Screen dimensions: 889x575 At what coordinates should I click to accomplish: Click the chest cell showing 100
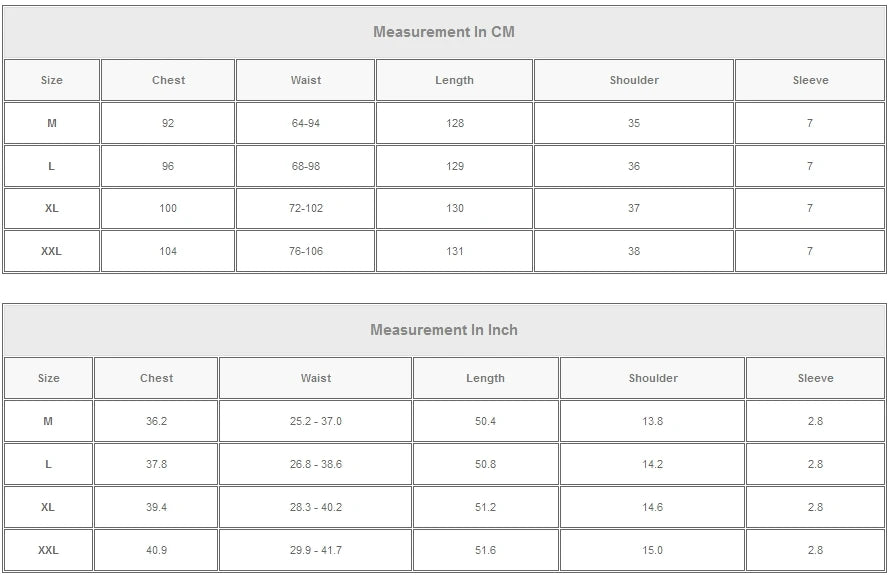(x=168, y=208)
